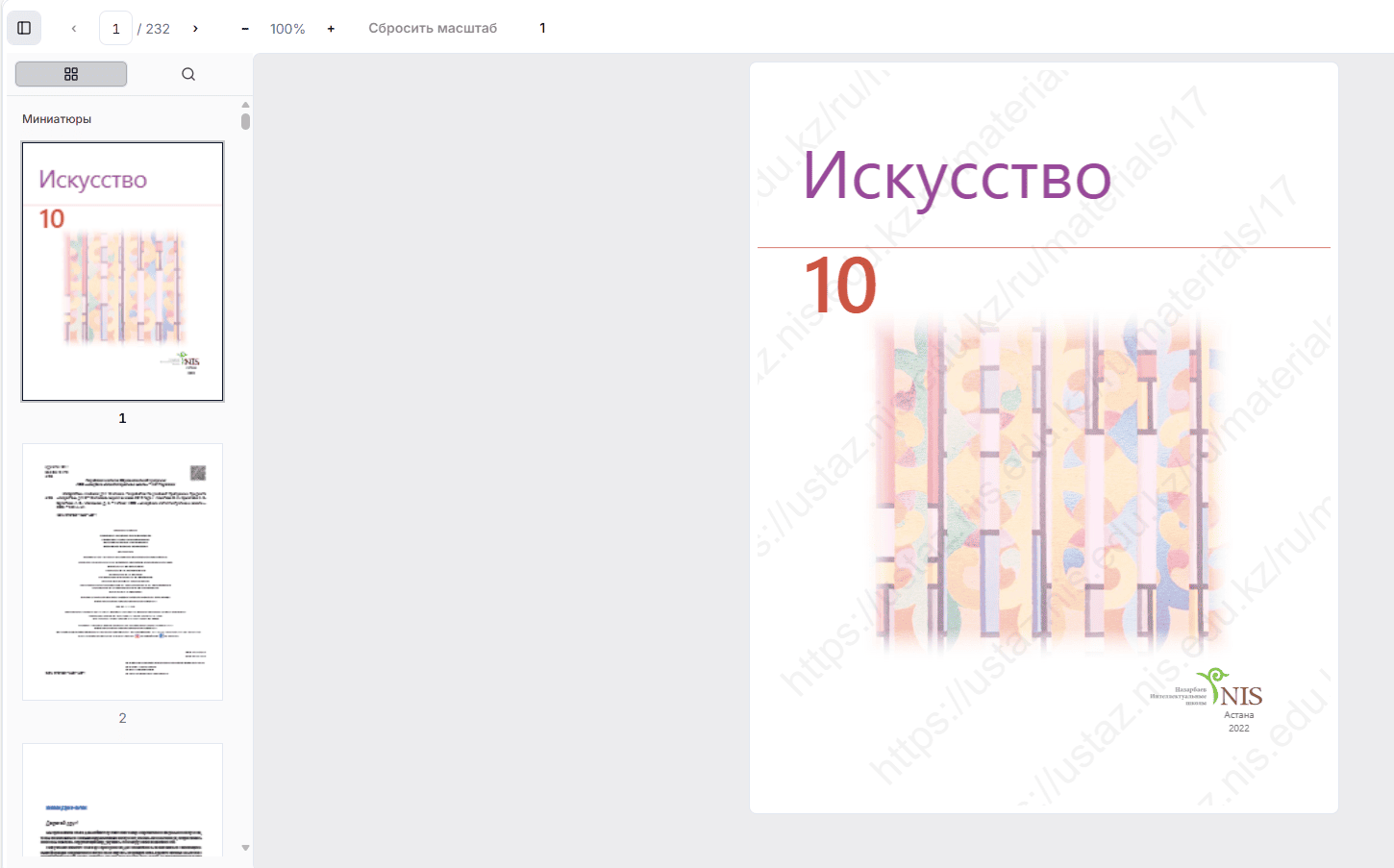Viewport: 1394px width, 868px height.
Task: Click the NIS logo on the cover
Action: pyautogui.click(x=1230, y=688)
